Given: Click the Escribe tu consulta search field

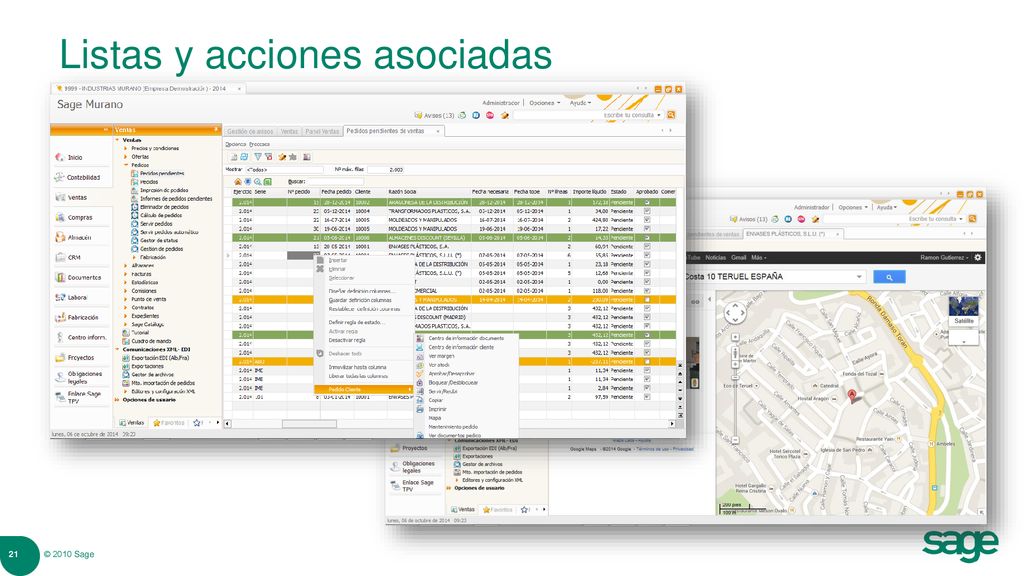Looking at the screenshot, I should pyautogui.click(x=588, y=115).
